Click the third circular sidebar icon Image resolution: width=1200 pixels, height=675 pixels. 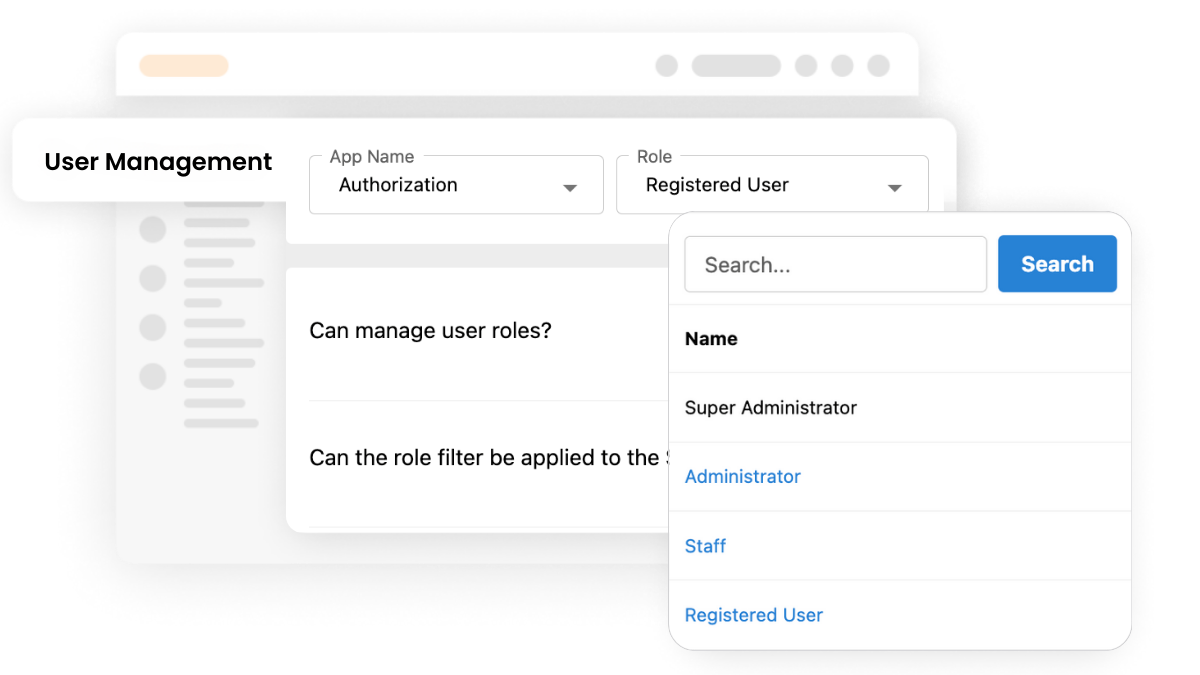[152, 327]
